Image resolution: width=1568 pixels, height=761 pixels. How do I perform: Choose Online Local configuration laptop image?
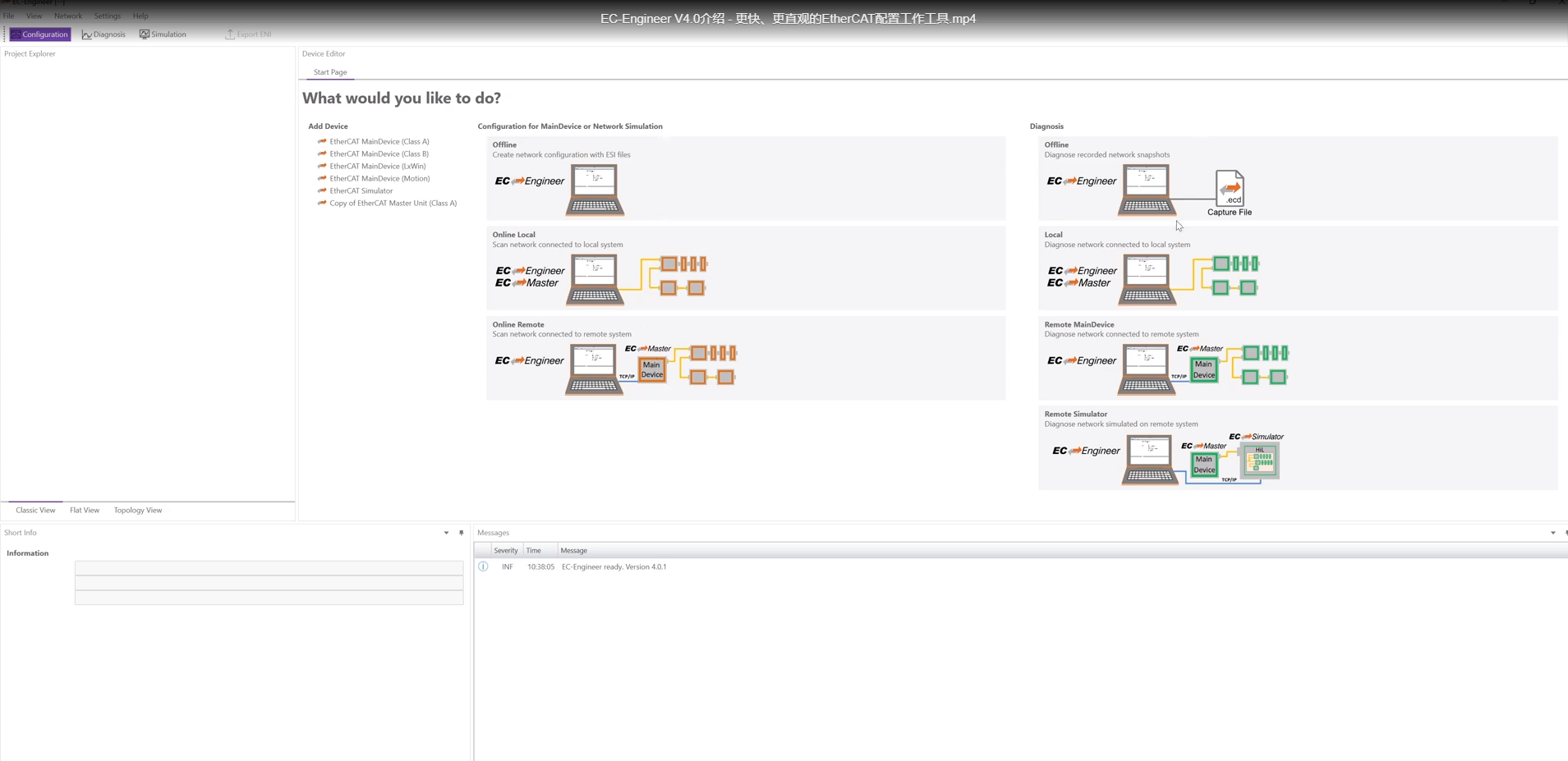[x=595, y=280]
